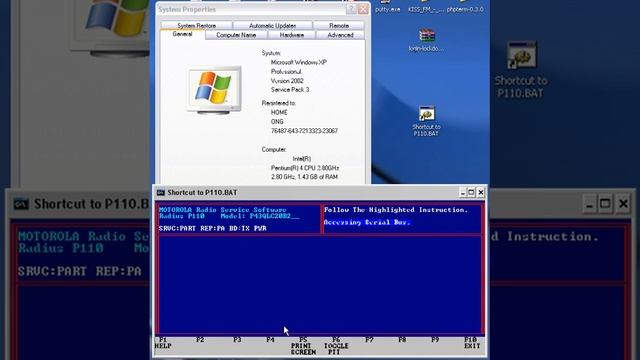Click the 'HOME' registered-to name

[279, 112]
